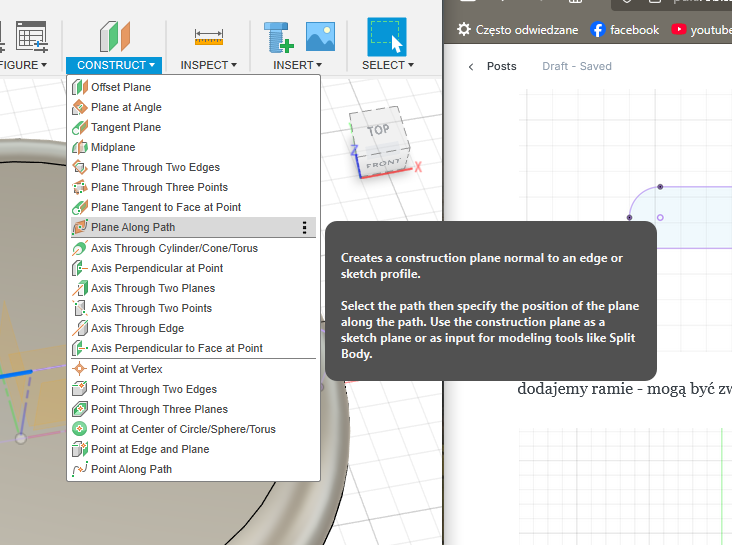Click the Midplane icon
The height and width of the screenshot is (545, 732).
(x=80, y=148)
